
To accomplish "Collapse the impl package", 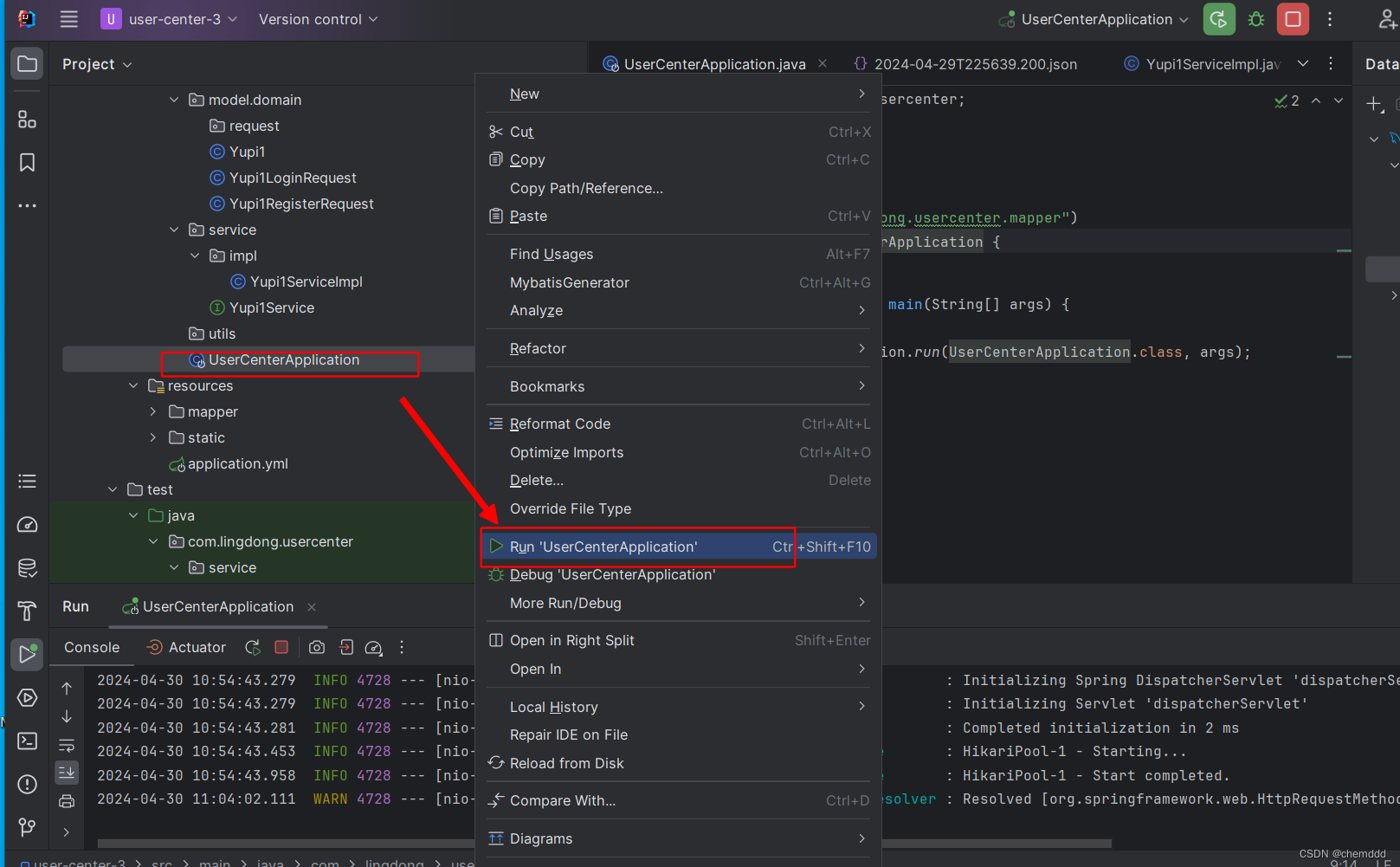I will coord(195,256).
